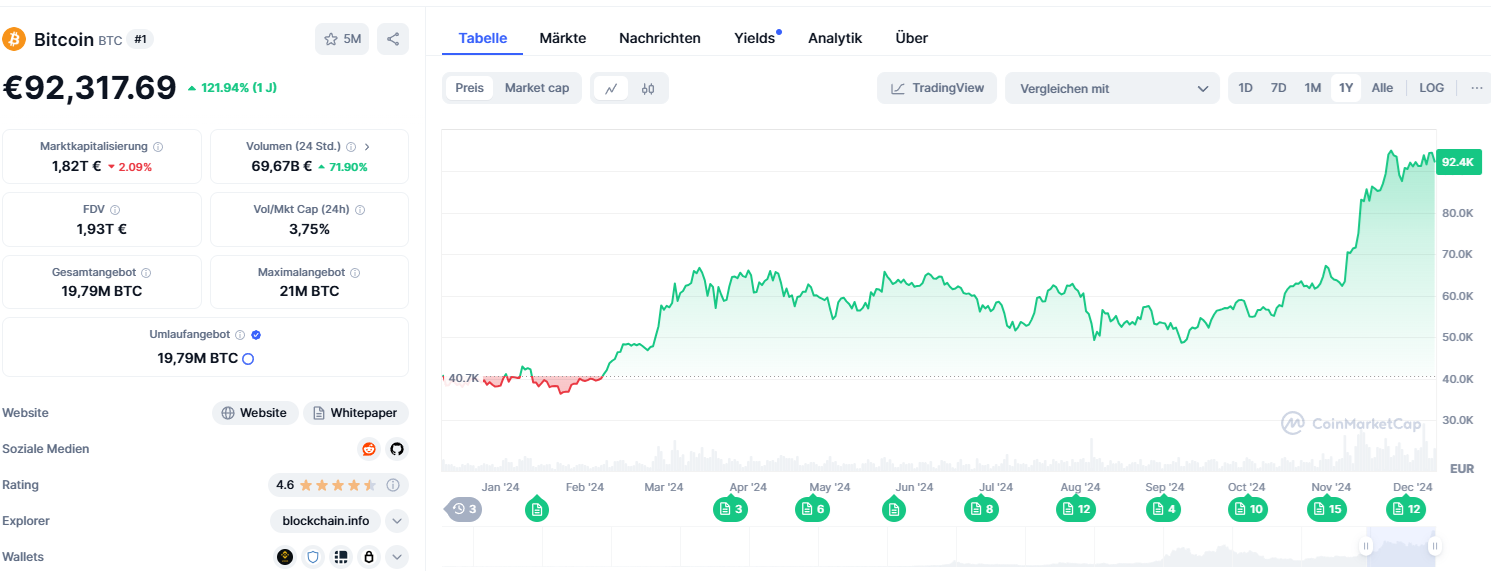Open Nov '24 news marker with 15

1327,510
